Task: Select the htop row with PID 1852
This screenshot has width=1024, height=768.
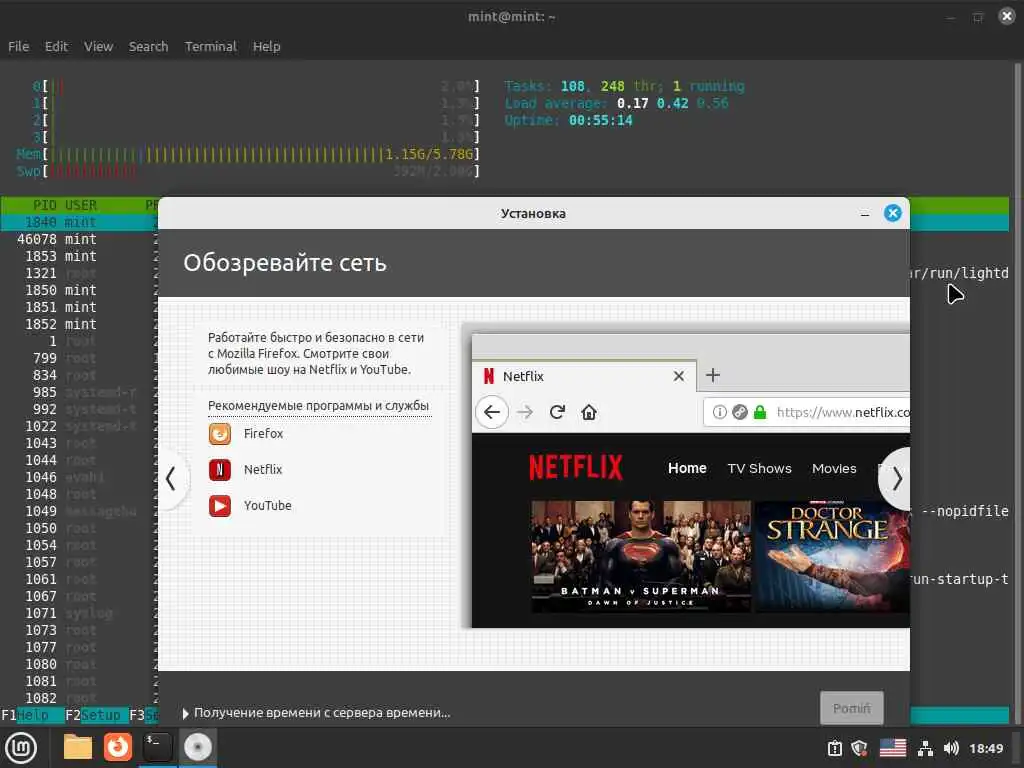Action: point(79,324)
